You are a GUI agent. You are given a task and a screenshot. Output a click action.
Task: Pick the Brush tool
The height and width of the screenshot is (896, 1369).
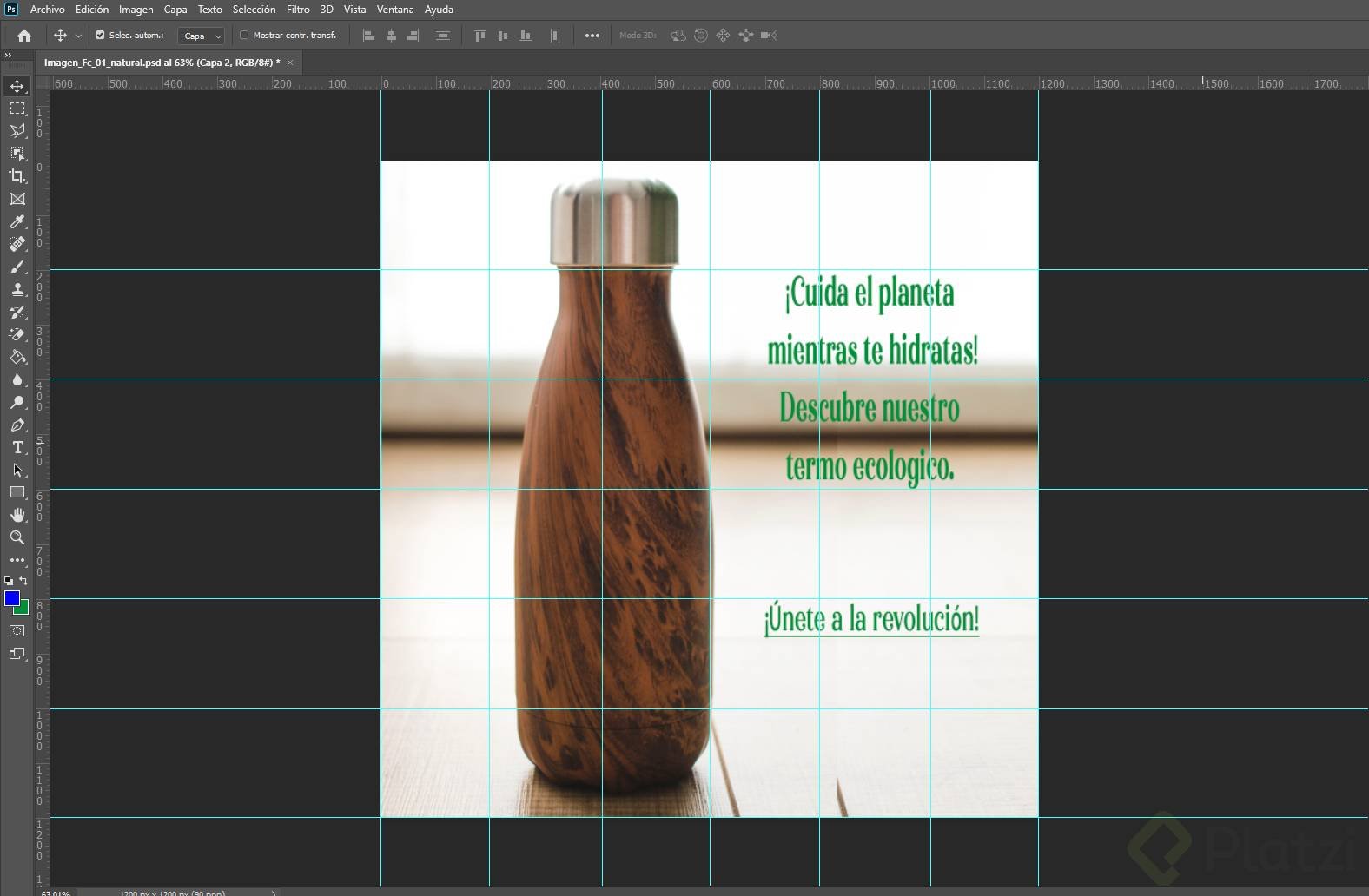(x=17, y=267)
